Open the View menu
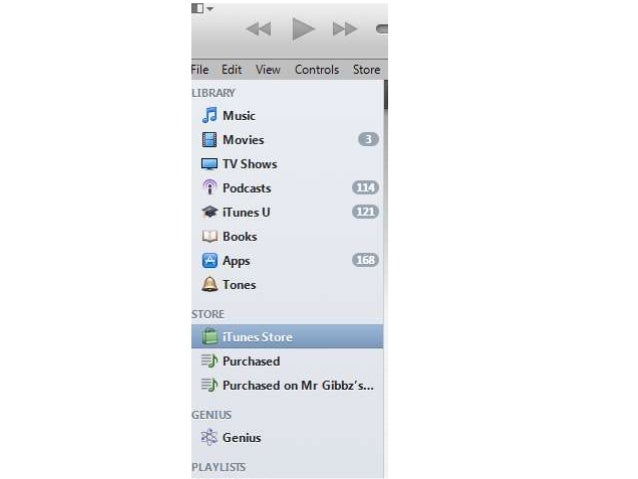The width and height of the screenshot is (638, 479). pos(268,70)
